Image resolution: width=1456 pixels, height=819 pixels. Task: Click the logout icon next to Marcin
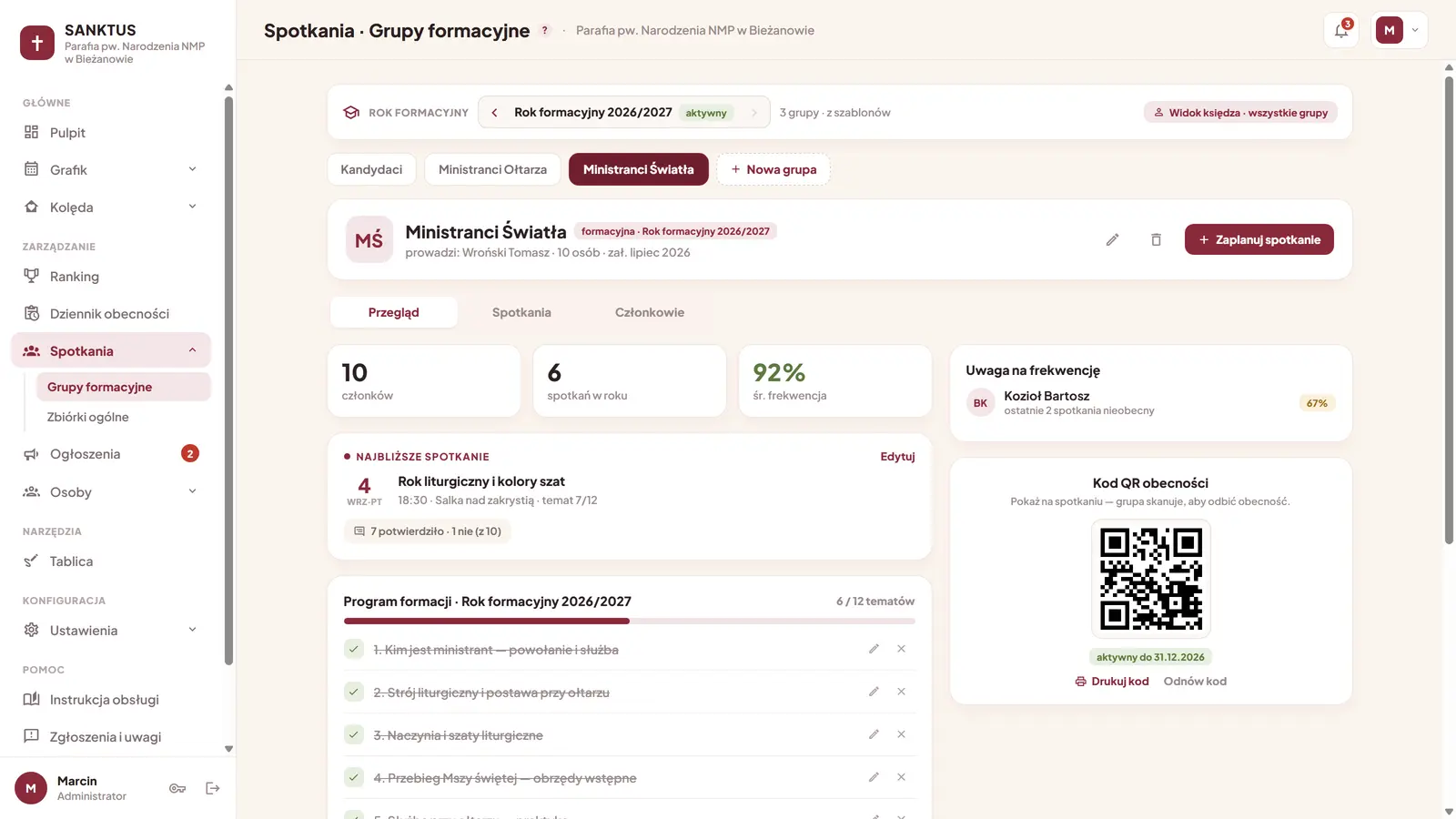(x=213, y=788)
